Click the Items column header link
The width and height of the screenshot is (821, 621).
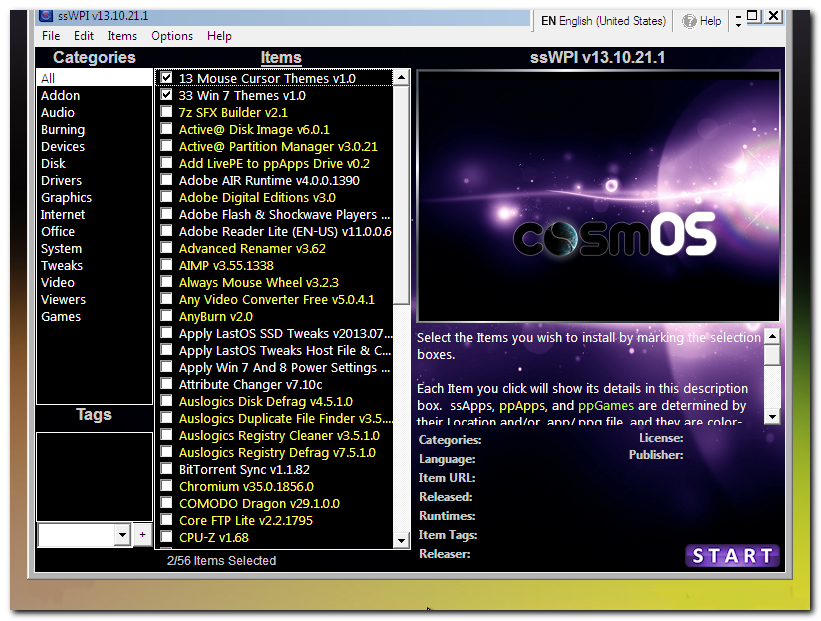pyautogui.click(x=281, y=57)
